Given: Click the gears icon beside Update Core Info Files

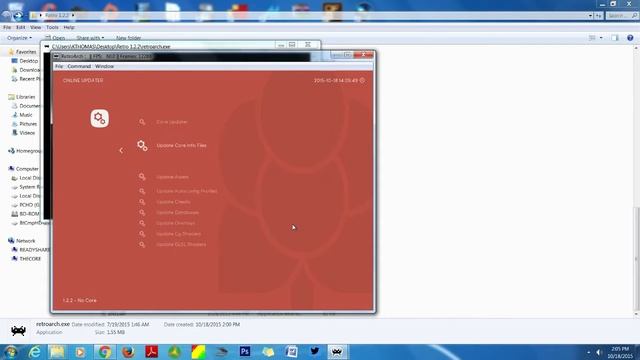Looking at the screenshot, I should 142,145.
